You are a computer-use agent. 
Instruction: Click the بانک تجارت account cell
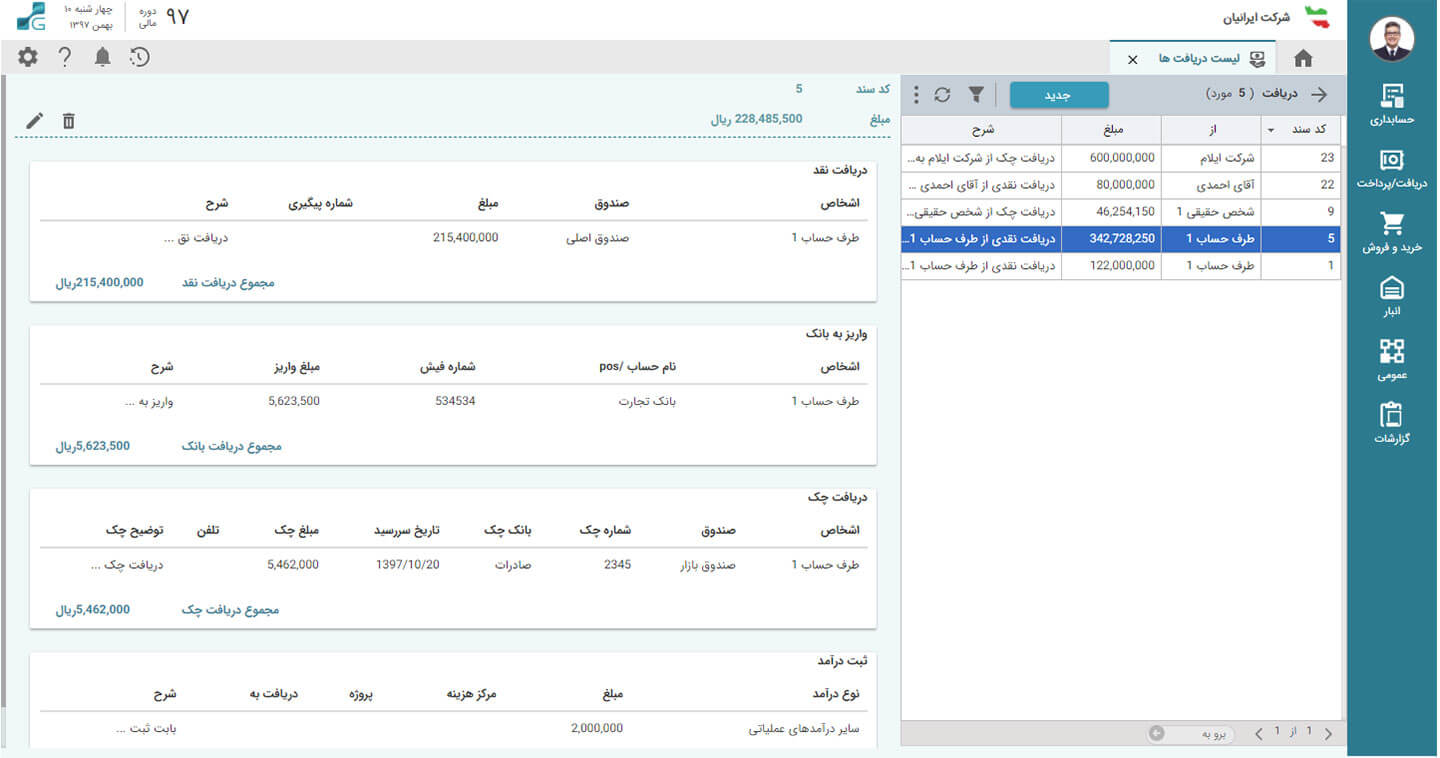coord(648,401)
